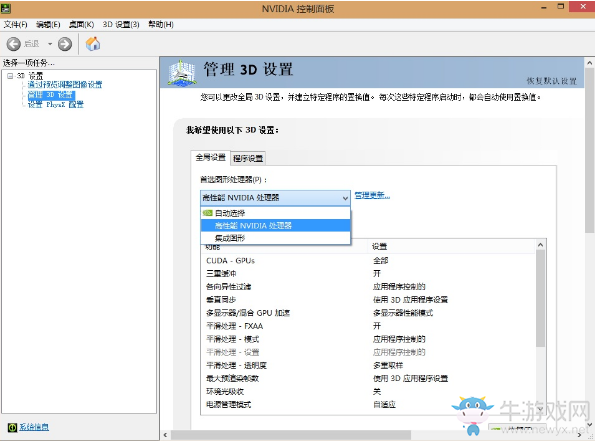Click the 管理 3D 设置 header icon
This screenshot has height=441, width=595.
[182, 72]
